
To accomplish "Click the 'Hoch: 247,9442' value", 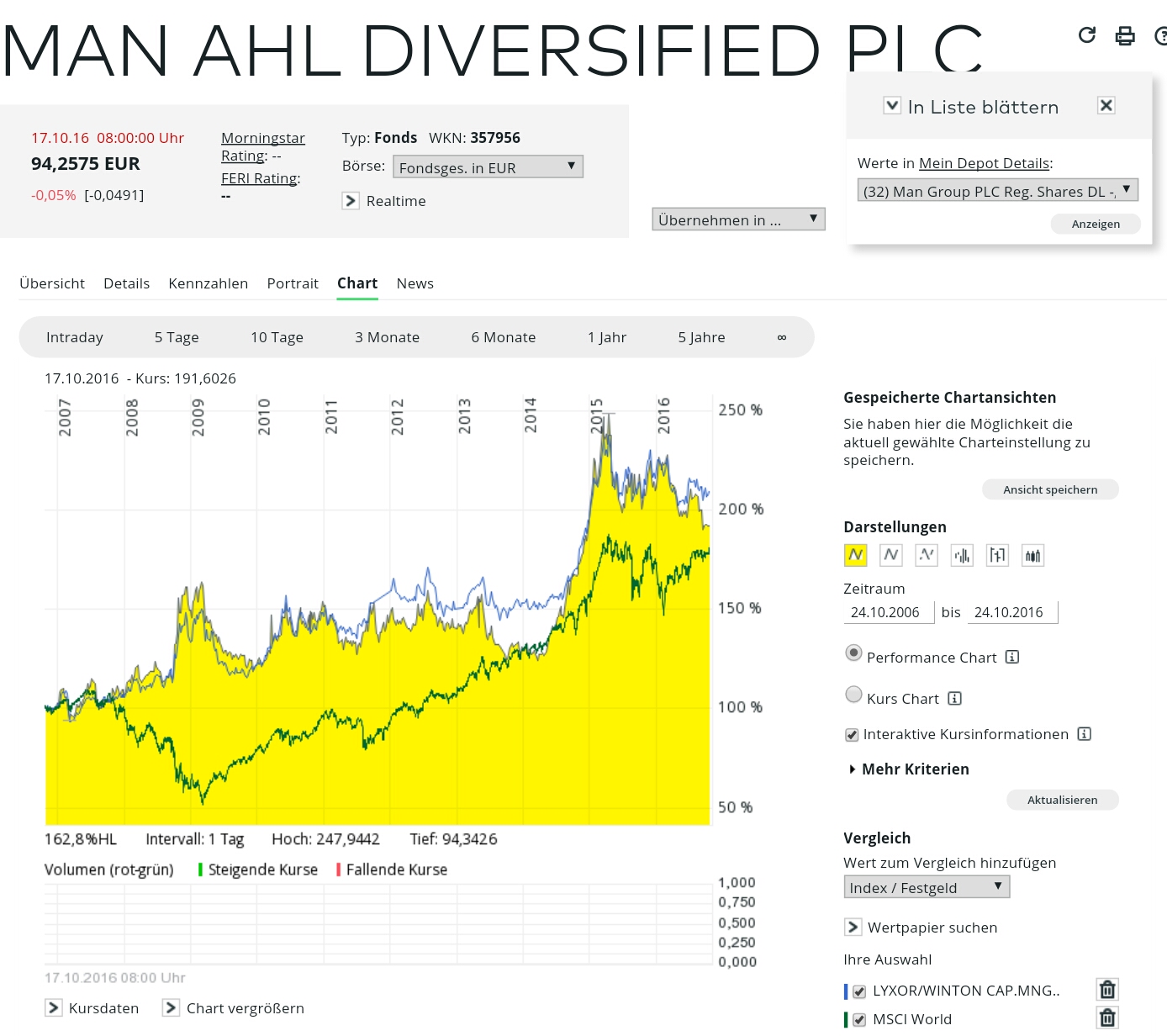I will 325,839.
